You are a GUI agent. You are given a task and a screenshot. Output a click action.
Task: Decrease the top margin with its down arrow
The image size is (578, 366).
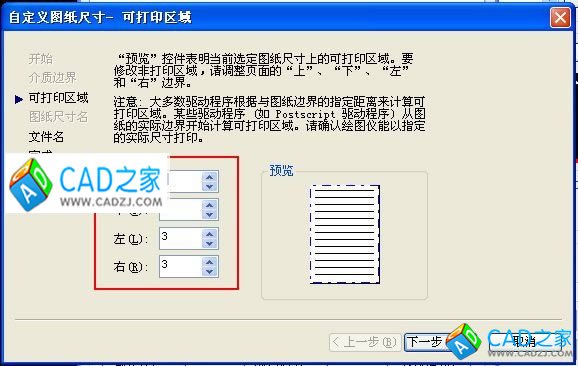[210, 187]
